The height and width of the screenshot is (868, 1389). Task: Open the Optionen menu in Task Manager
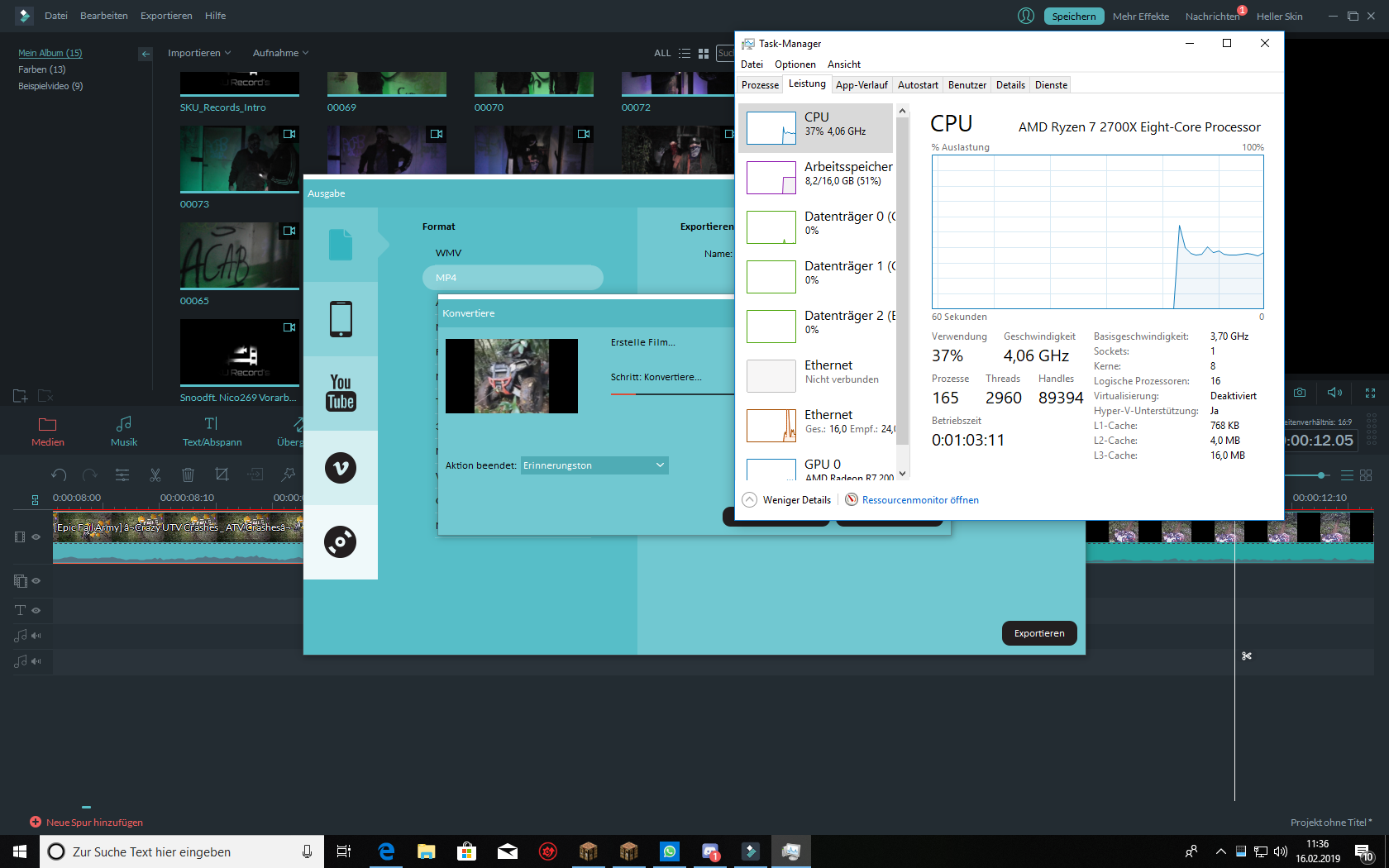point(795,64)
